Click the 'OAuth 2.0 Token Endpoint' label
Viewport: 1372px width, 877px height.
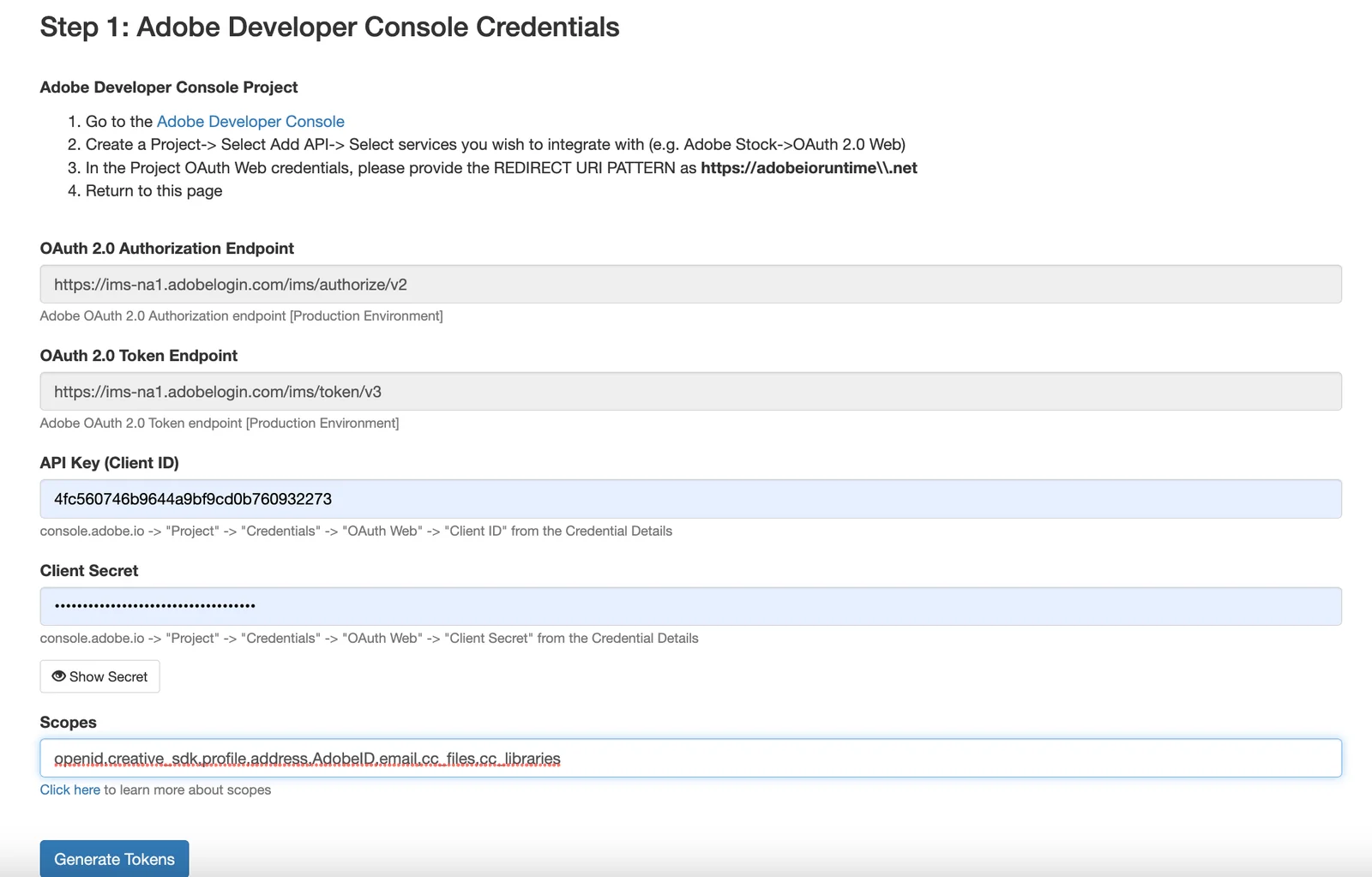[139, 356]
